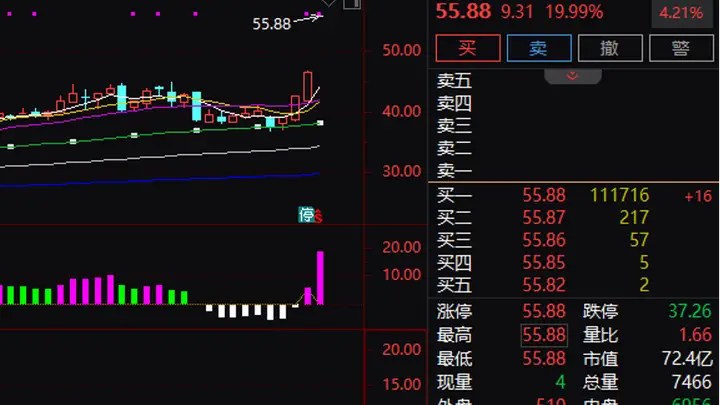720x405 pixels.
Task: Click the 买一 bid price 55.88
Action: (544, 195)
